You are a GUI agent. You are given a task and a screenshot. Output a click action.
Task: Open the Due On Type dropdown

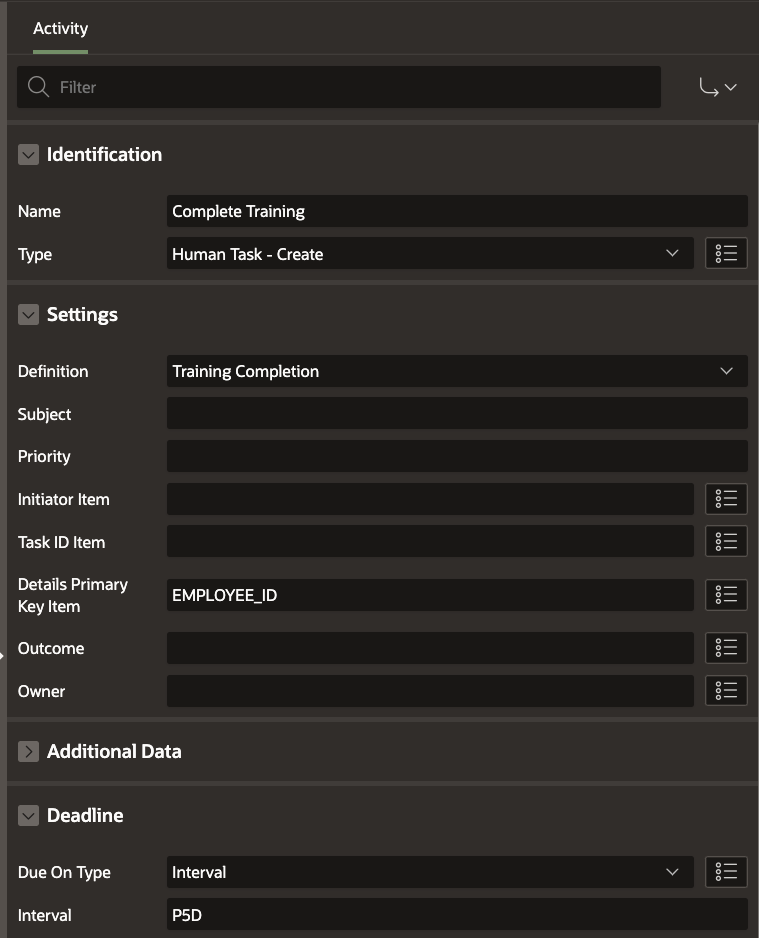pyautogui.click(x=430, y=872)
